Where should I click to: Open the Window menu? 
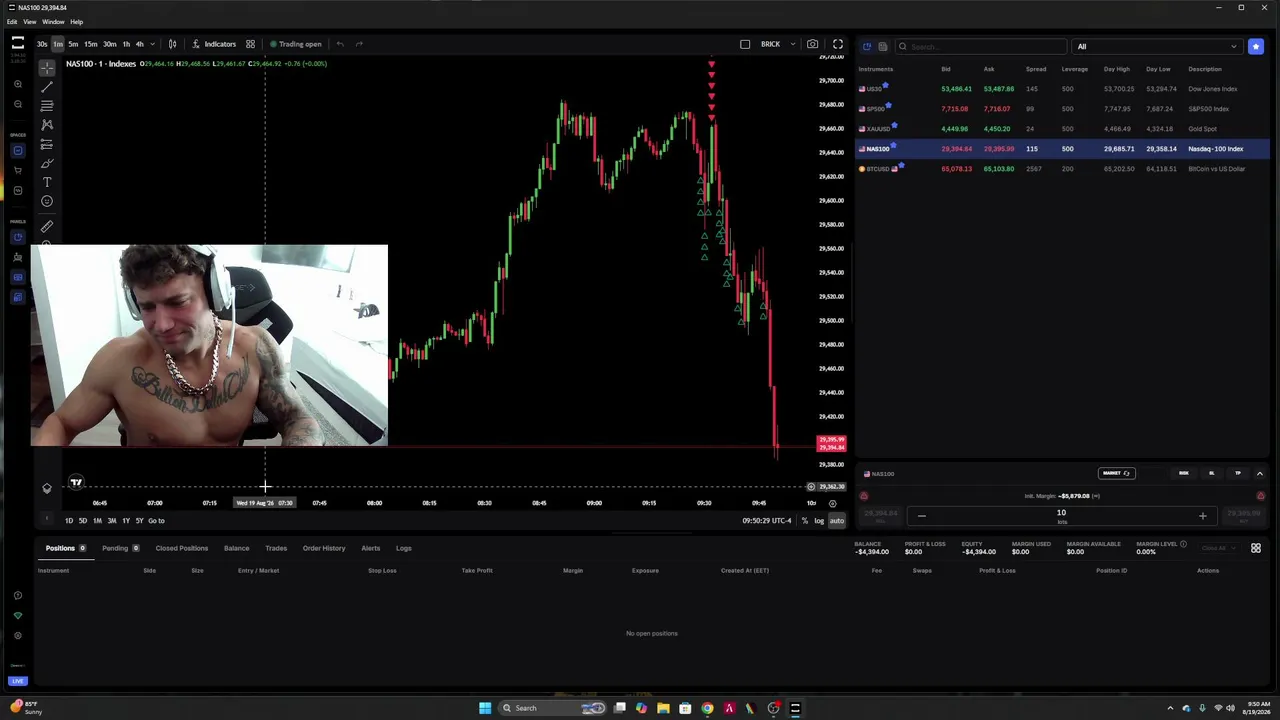coord(53,21)
